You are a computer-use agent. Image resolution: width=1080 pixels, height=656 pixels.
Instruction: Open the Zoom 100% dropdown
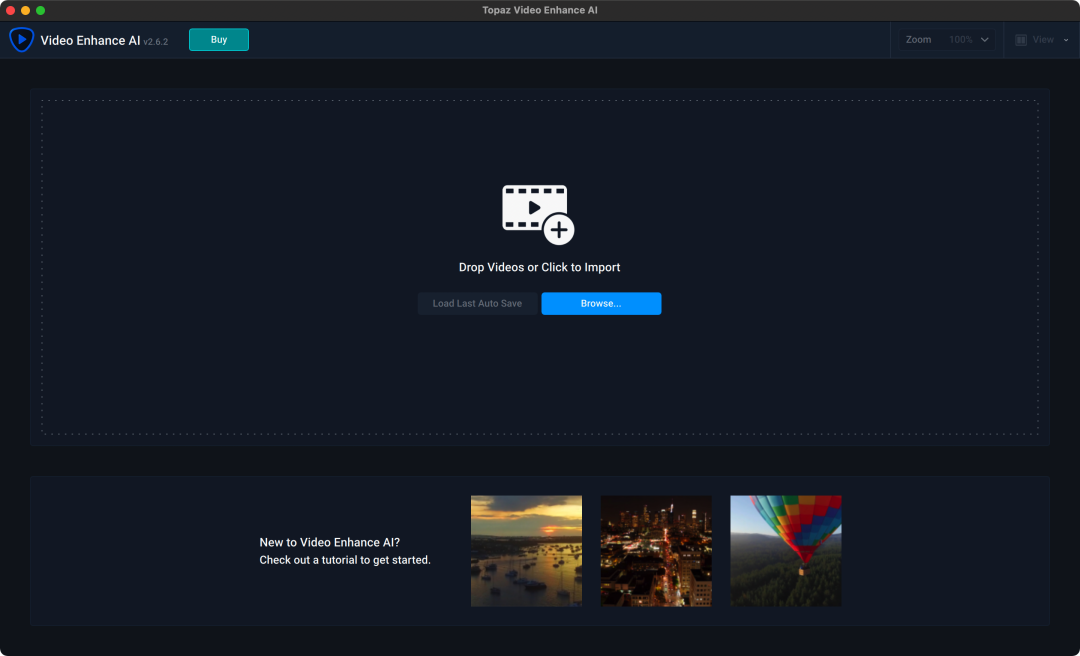click(x=946, y=40)
